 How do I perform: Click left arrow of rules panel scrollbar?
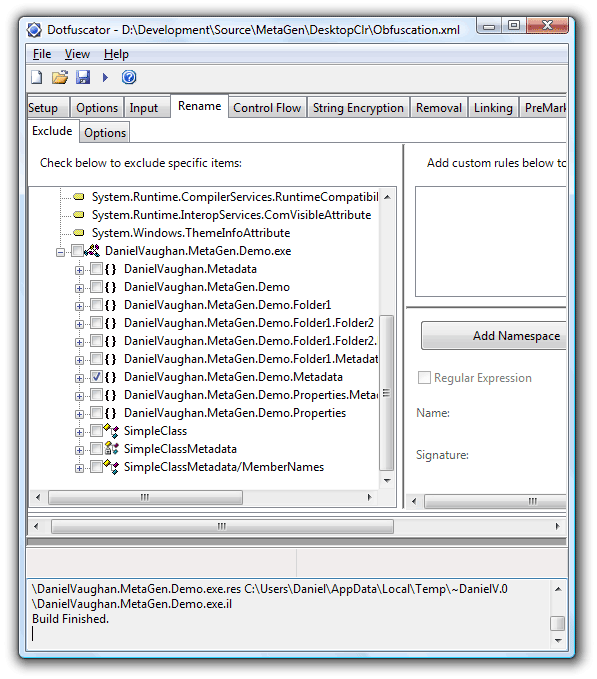point(414,501)
